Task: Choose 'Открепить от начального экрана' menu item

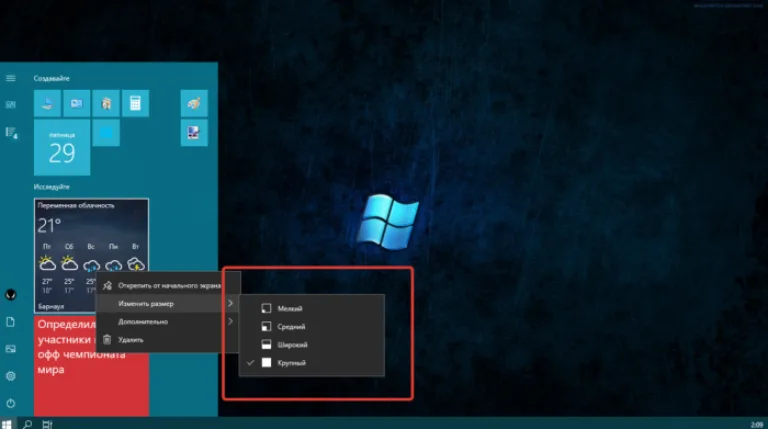Action: click(x=168, y=286)
